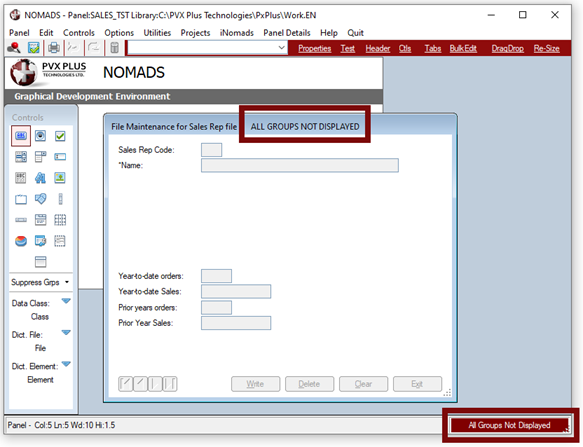Viewport: 583px width, 447px height.
Task: Click the All Groups Not Displayed status indicator
Action: (509, 425)
